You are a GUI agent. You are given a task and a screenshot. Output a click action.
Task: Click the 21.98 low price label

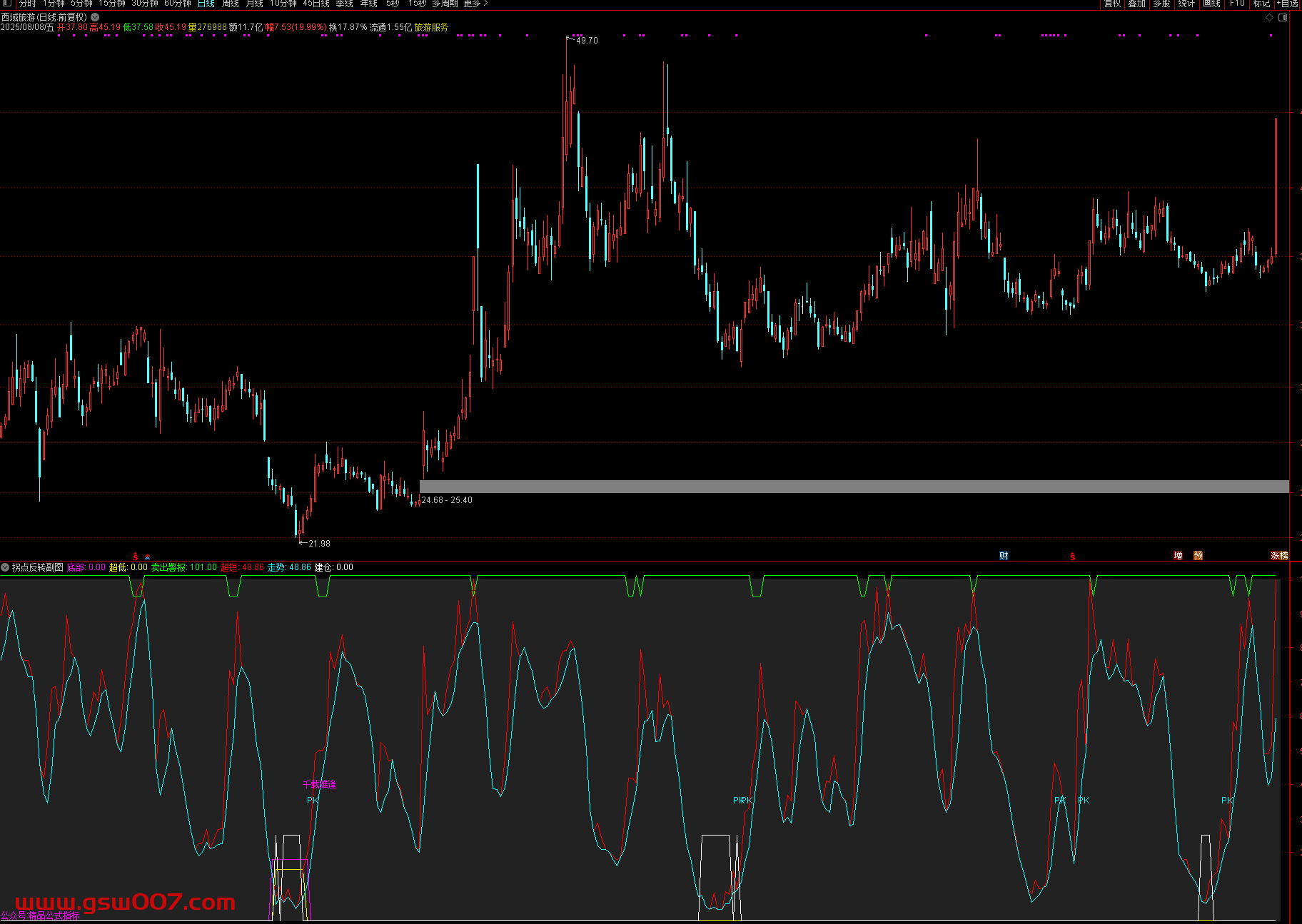coord(319,544)
